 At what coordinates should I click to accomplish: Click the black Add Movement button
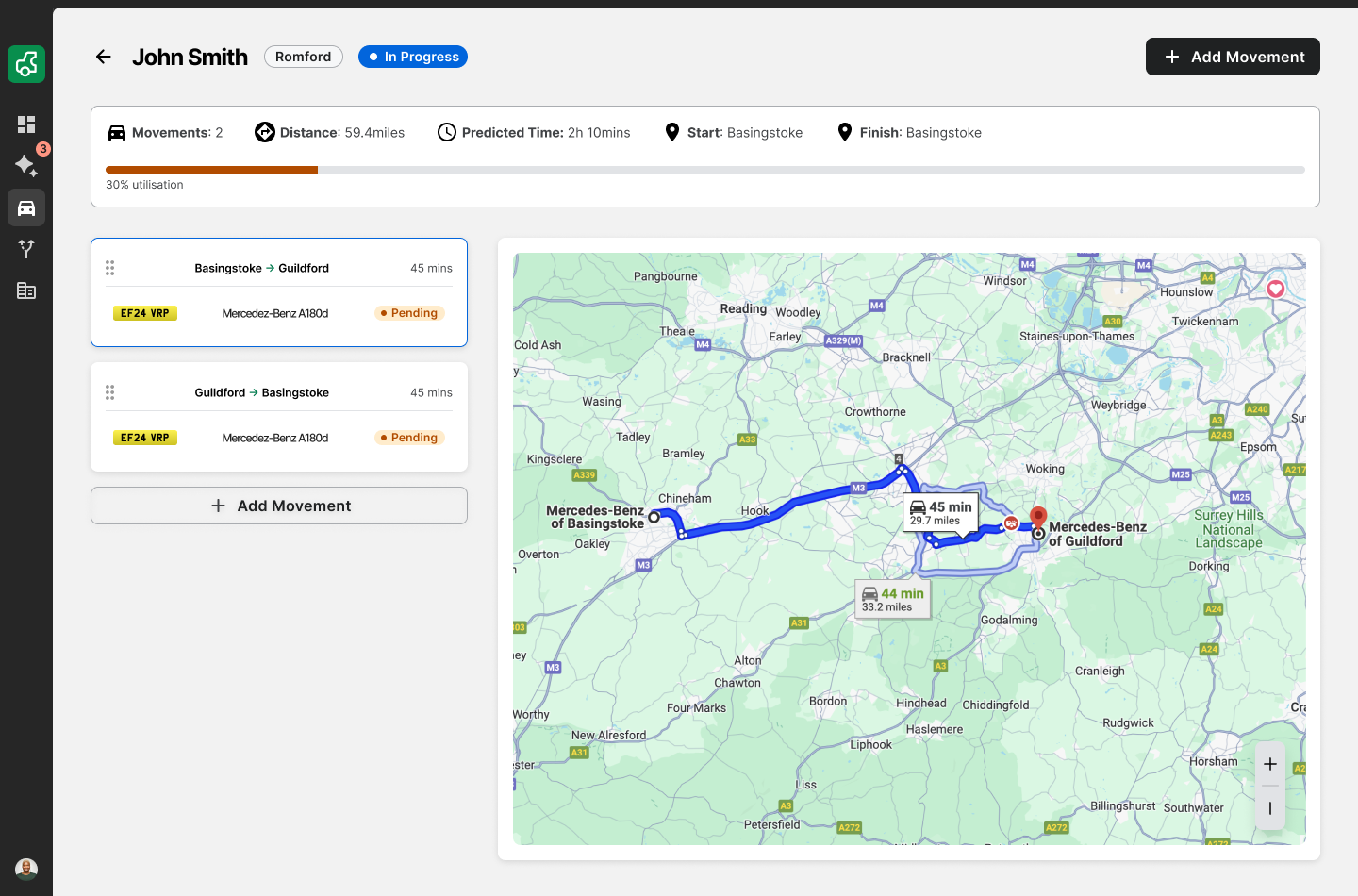[x=1233, y=57]
